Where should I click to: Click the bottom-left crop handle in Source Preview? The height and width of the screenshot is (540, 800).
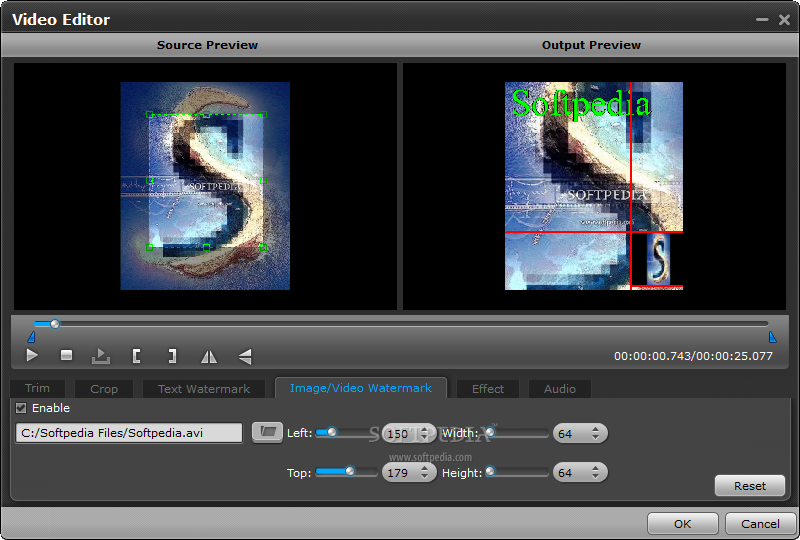149,247
